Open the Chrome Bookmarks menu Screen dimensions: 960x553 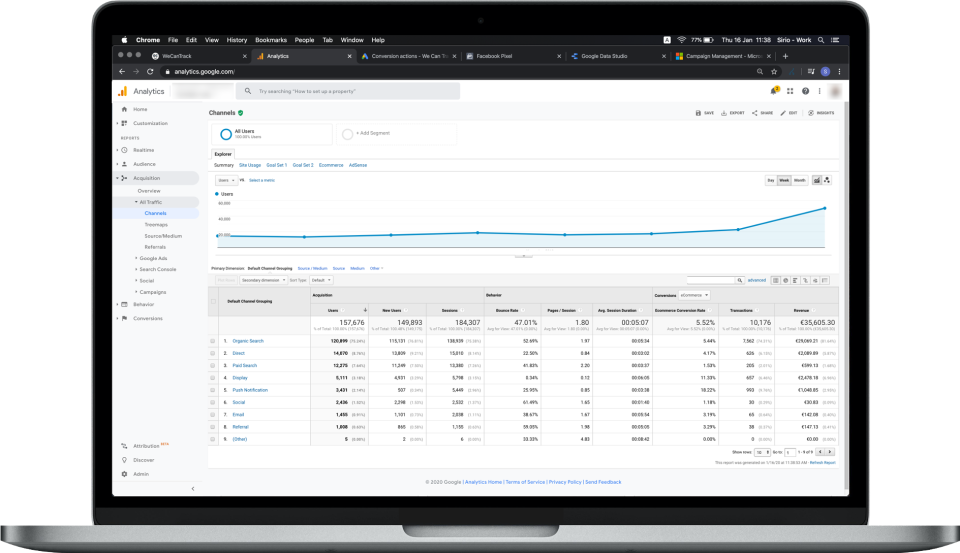pyautogui.click(x=271, y=40)
